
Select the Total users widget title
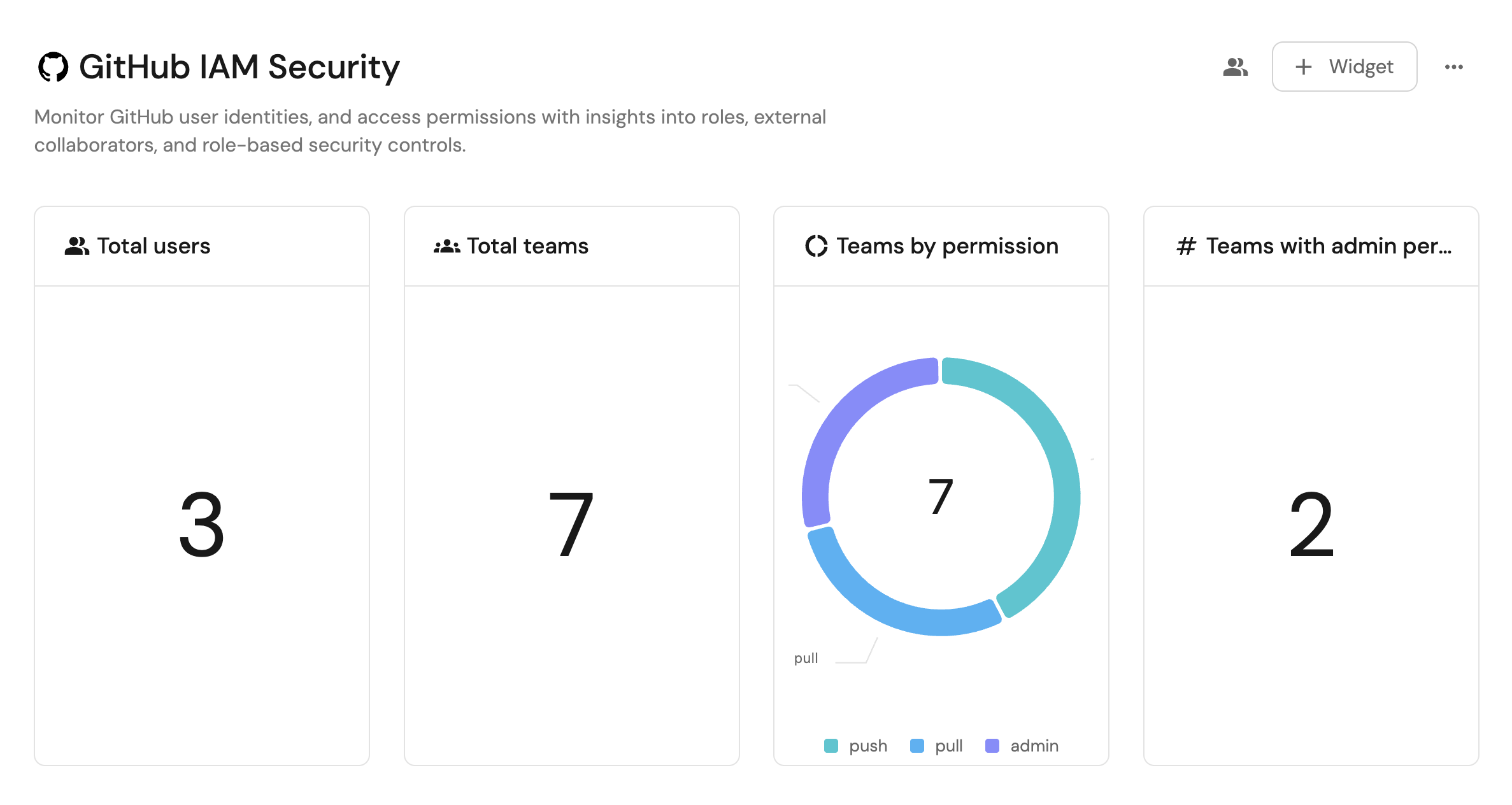[153, 246]
